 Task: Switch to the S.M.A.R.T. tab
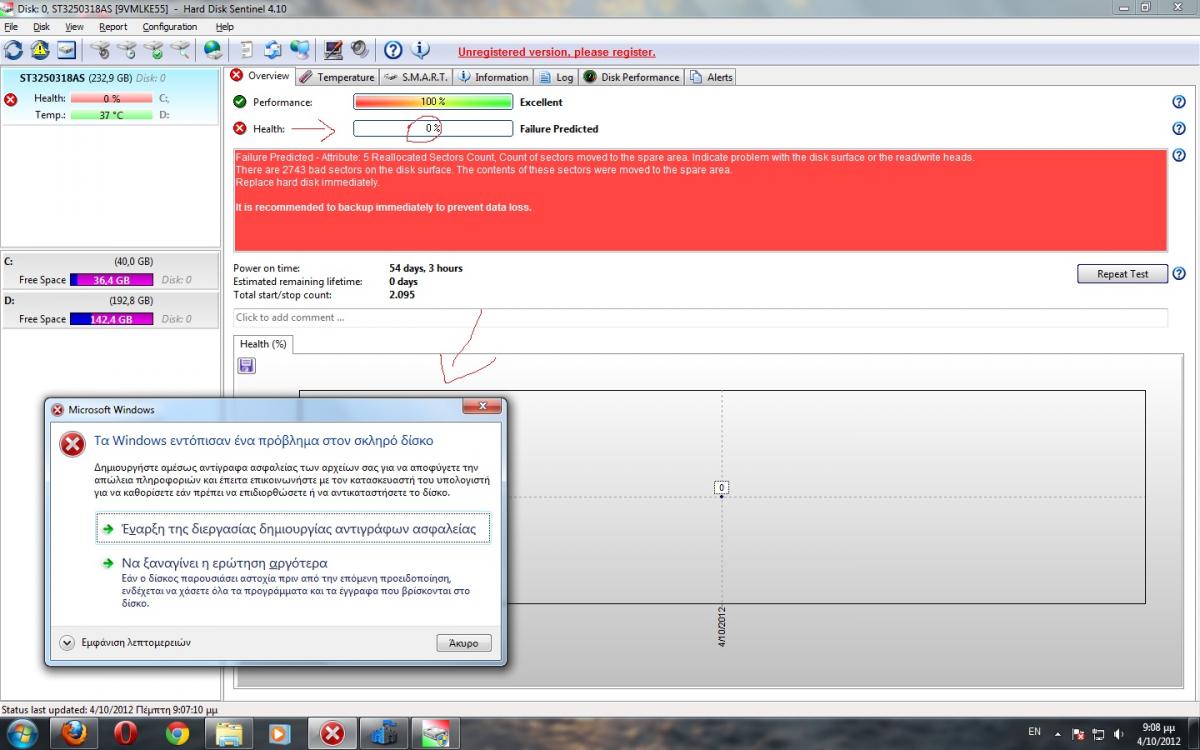[415, 77]
